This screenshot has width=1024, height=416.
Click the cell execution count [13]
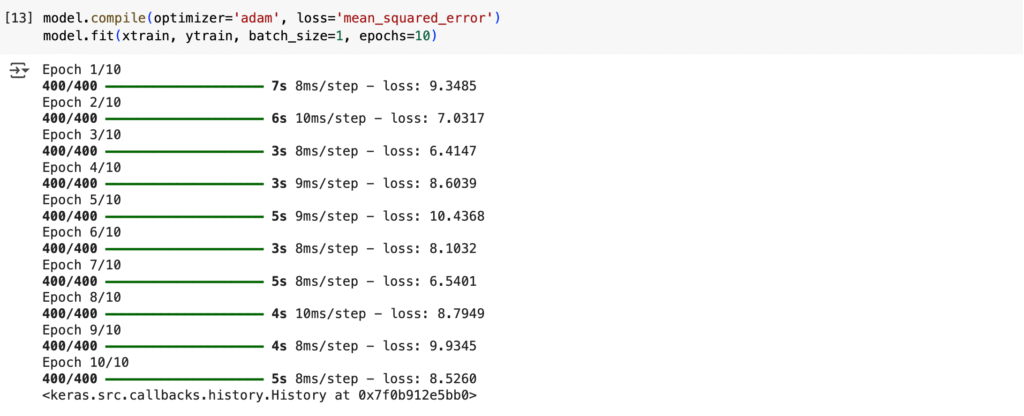pos(21,19)
